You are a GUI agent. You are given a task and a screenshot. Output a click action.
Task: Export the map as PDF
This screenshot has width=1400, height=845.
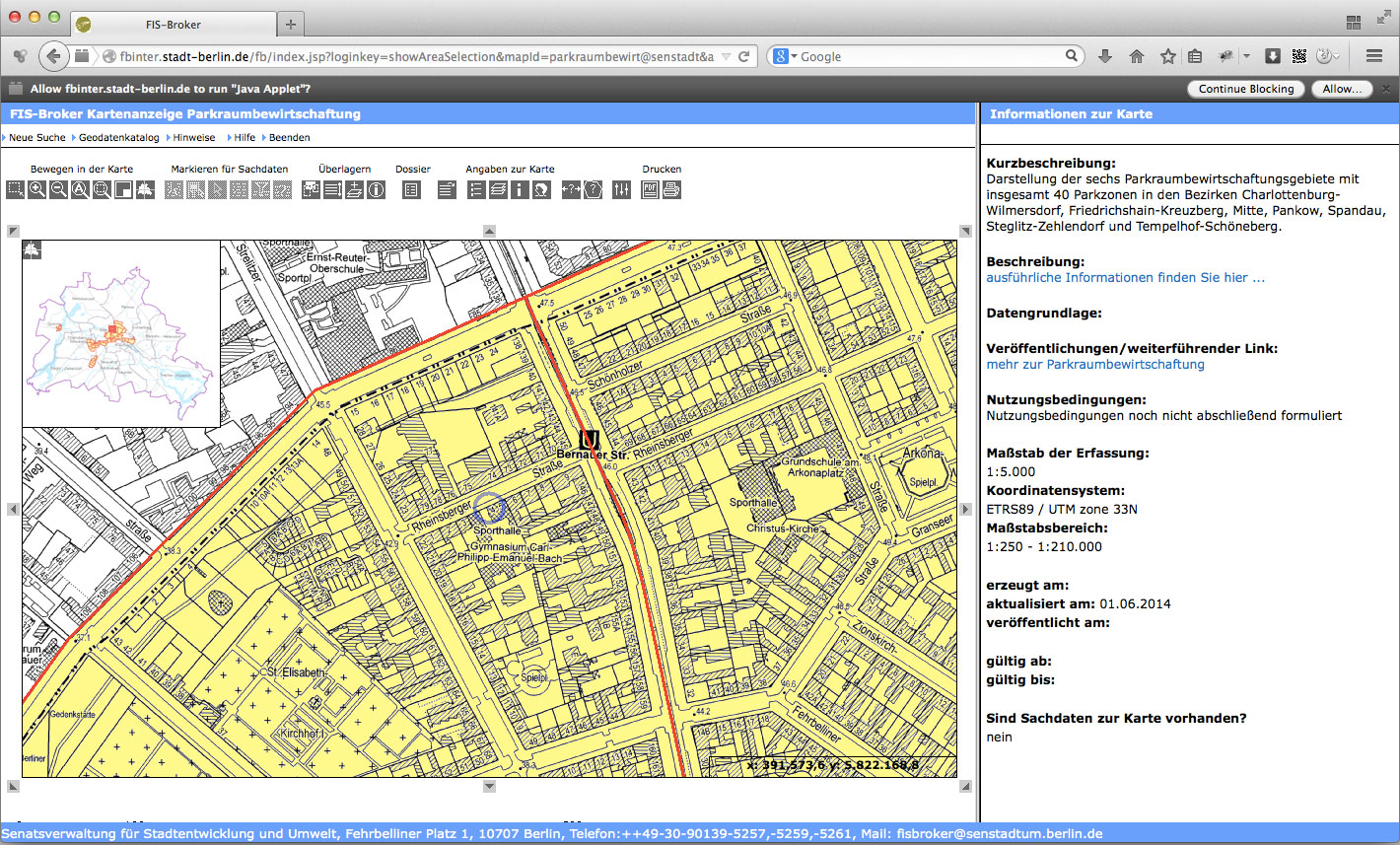[650, 189]
